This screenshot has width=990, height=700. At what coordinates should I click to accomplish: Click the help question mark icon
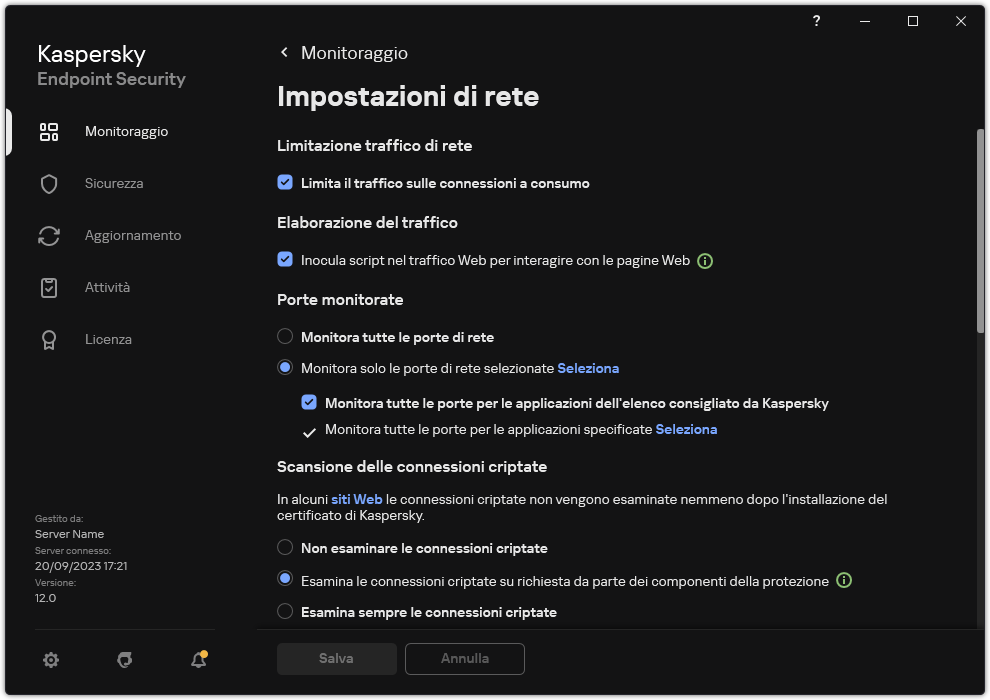click(816, 21)
